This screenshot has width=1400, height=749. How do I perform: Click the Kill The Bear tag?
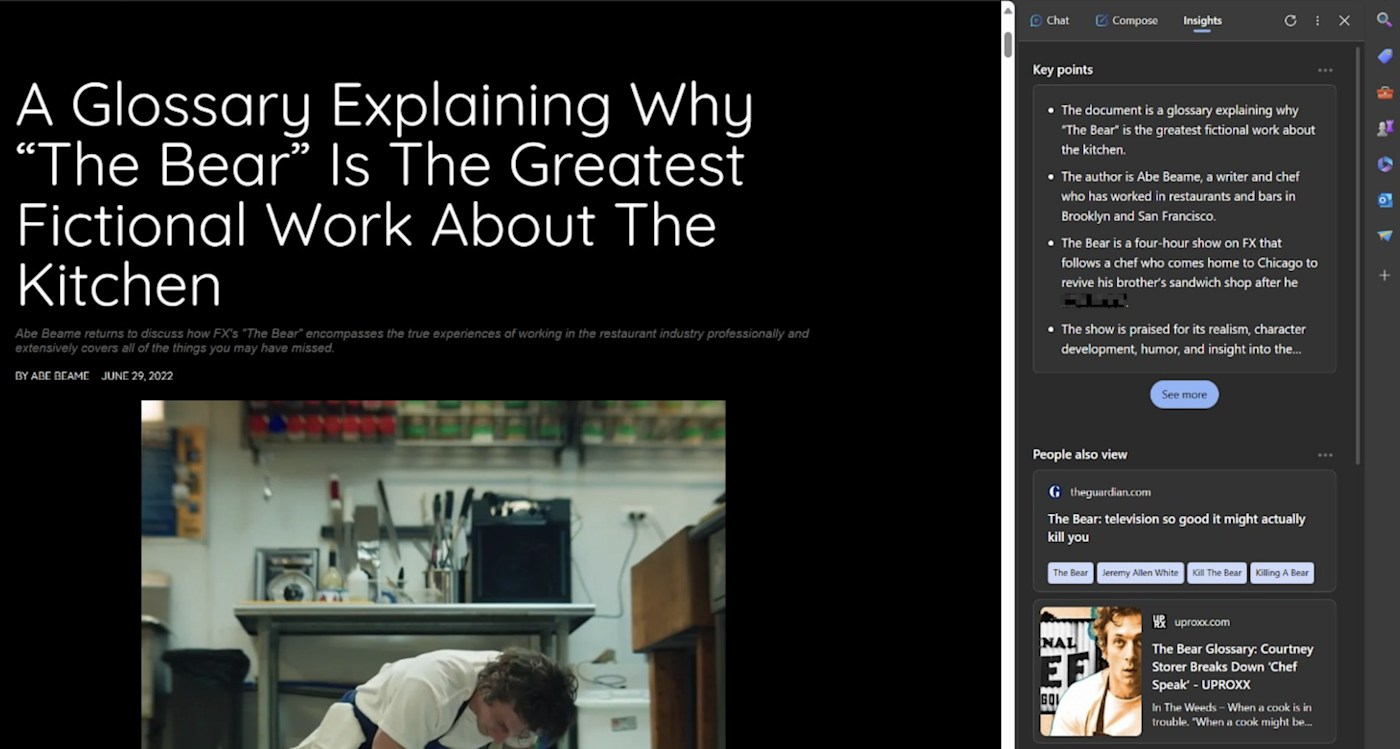tap(1216, 573)
